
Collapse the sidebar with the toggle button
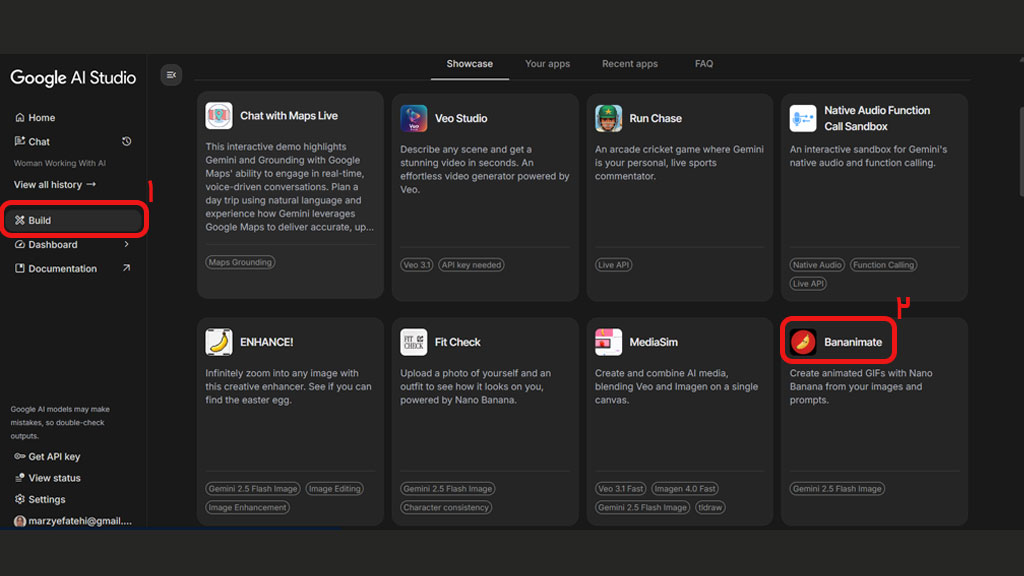pyautogui.click(x=171, y=75)
